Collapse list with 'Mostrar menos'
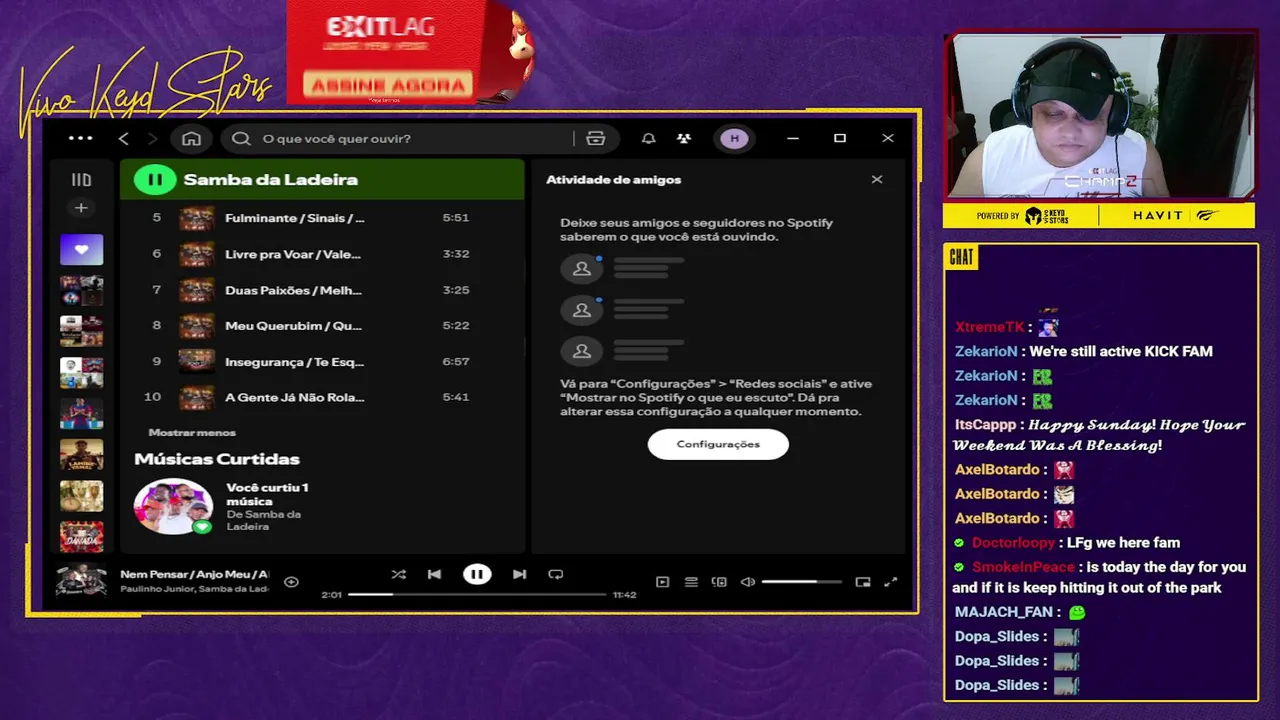 coord(192,432)
